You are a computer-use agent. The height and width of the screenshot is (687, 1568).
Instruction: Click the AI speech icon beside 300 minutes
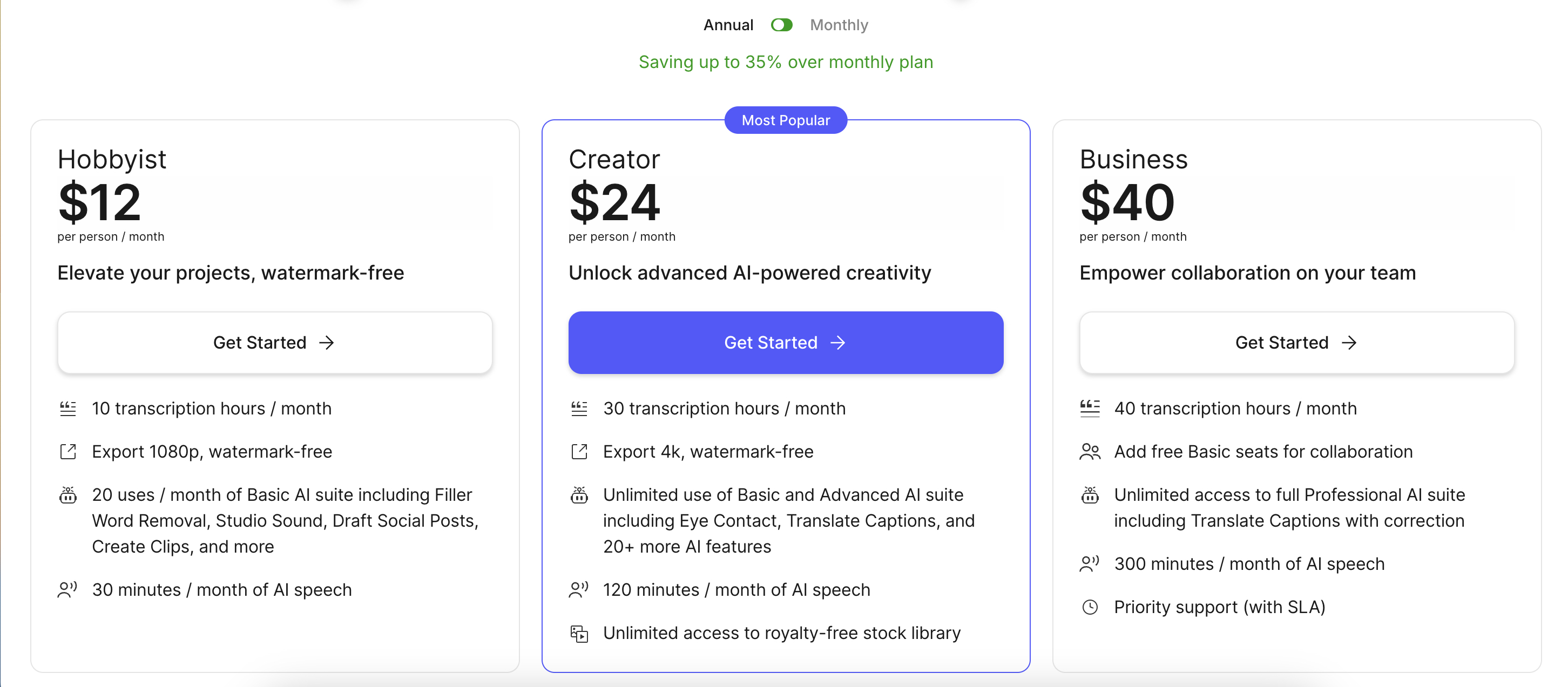point(1090,563)
